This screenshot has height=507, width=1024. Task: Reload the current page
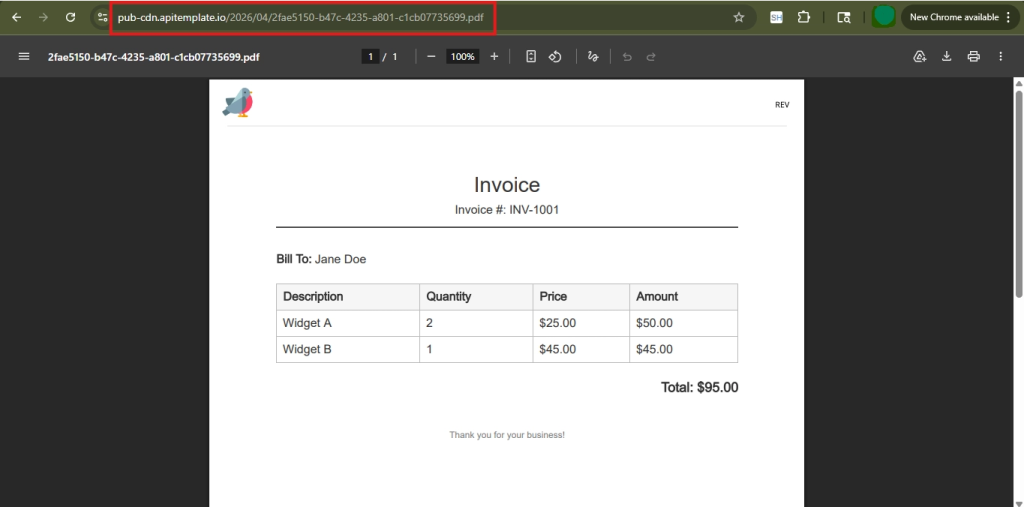(70, 17)
